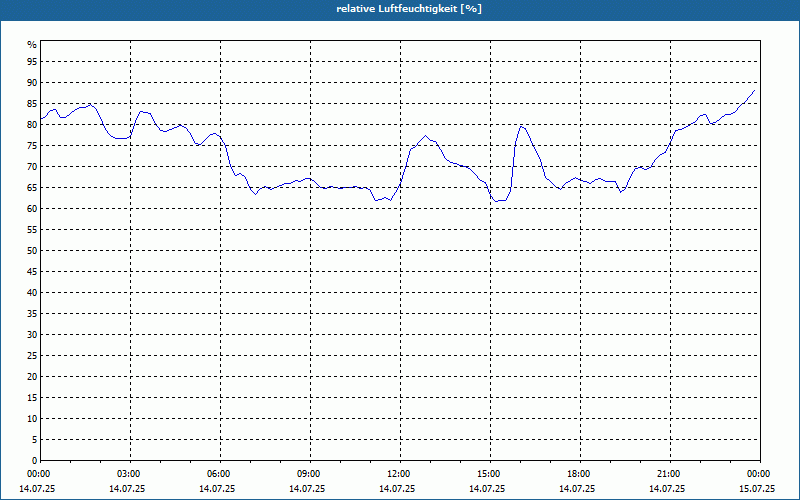Select the '14.07.25' date under 06:00
The height and width of the screenshot is (500, 800).
(x=217, y=489)
